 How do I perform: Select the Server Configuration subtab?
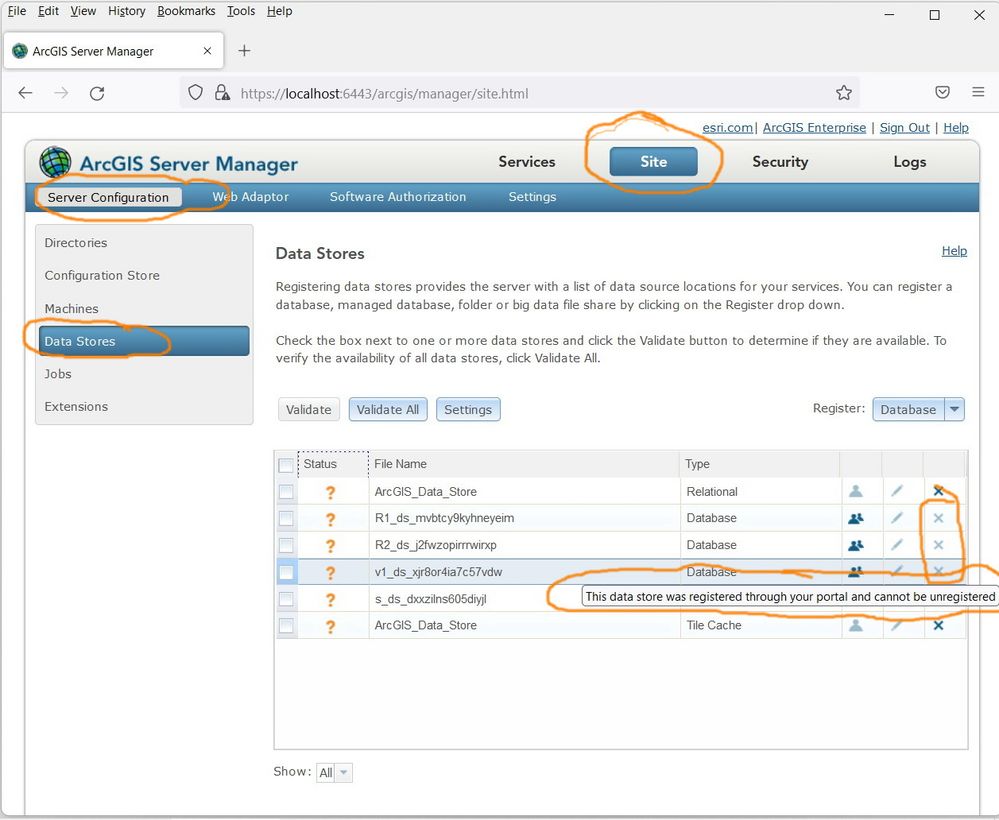[108, 198]
